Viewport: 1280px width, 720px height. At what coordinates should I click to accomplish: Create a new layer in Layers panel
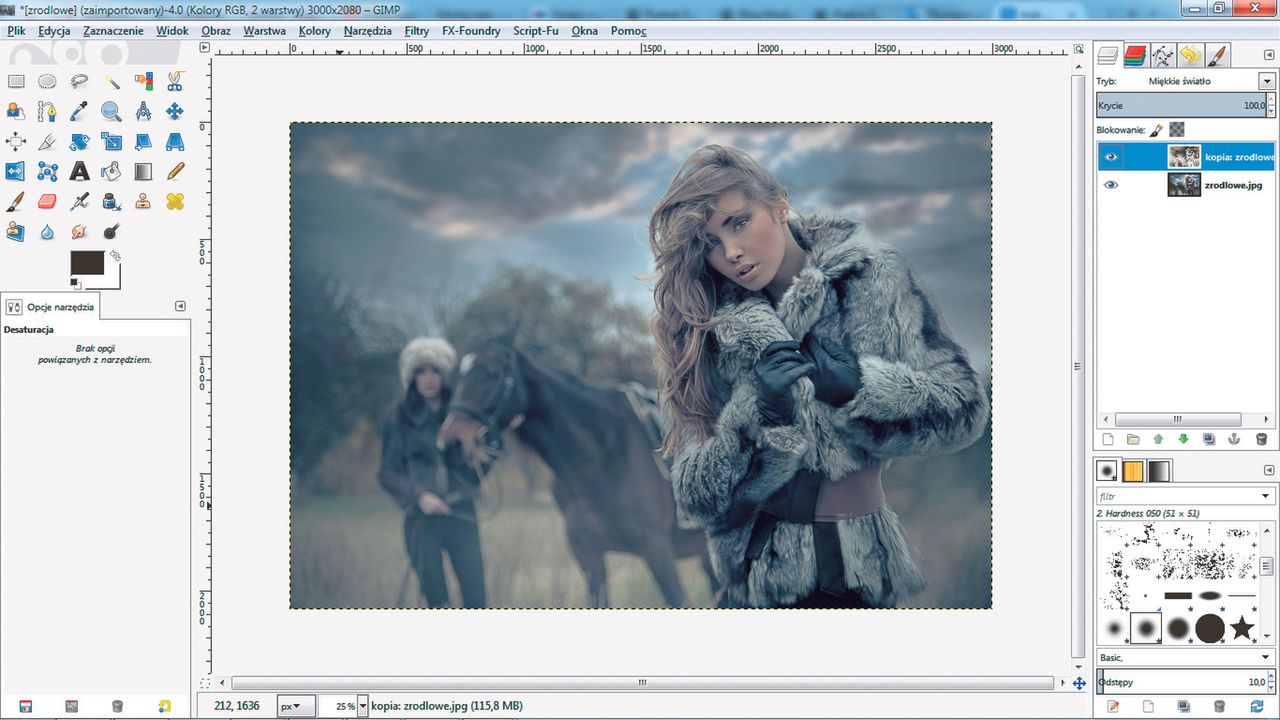tap(1107, 439)
